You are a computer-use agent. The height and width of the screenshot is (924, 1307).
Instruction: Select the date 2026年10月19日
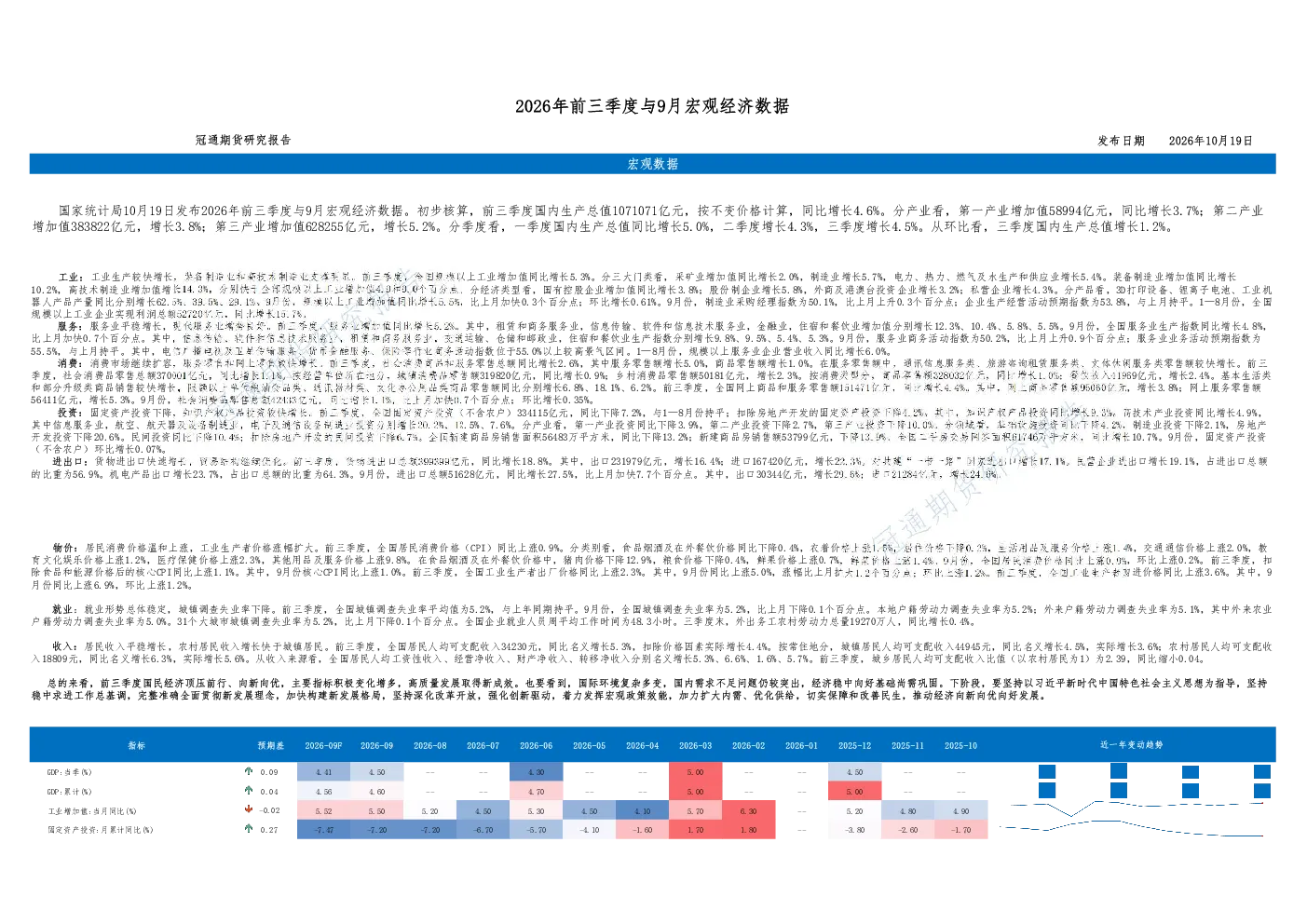point(1210,141)
